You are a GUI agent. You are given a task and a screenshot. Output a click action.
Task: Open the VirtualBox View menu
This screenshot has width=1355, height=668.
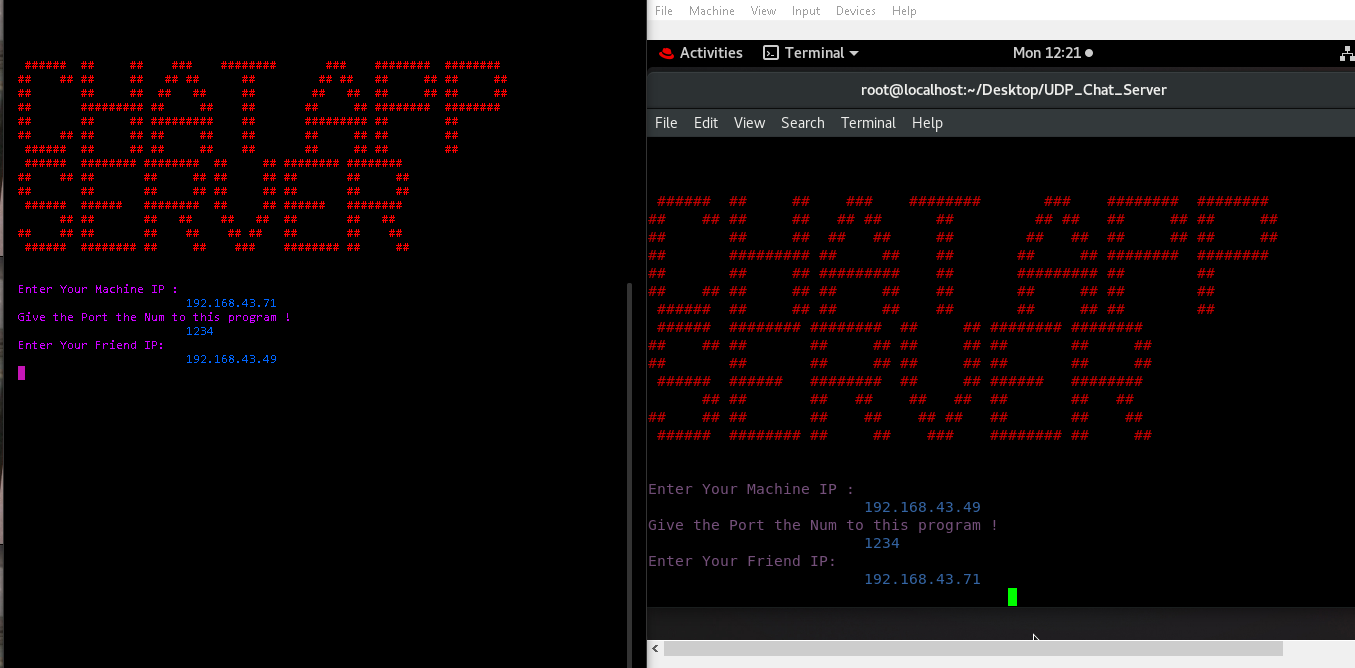coord(763,11)
